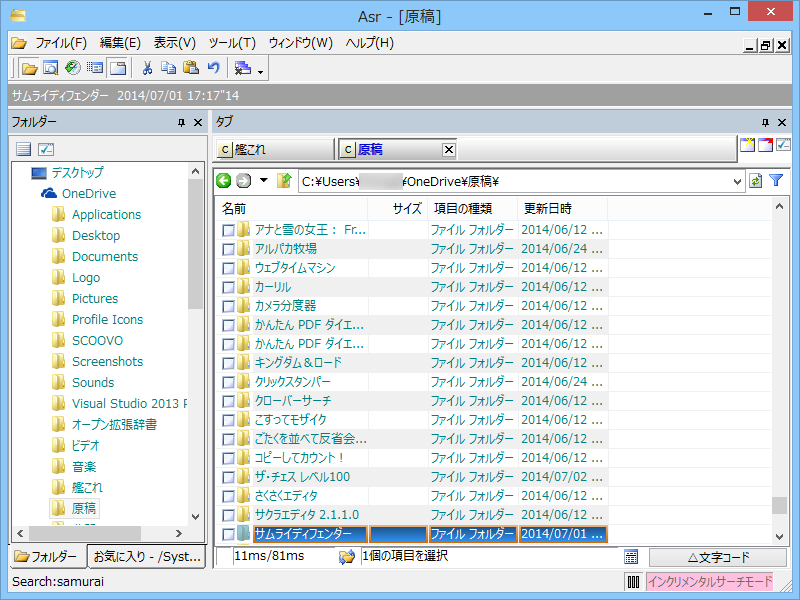Check the box for こすってモザイク

(x=229, y=420)
